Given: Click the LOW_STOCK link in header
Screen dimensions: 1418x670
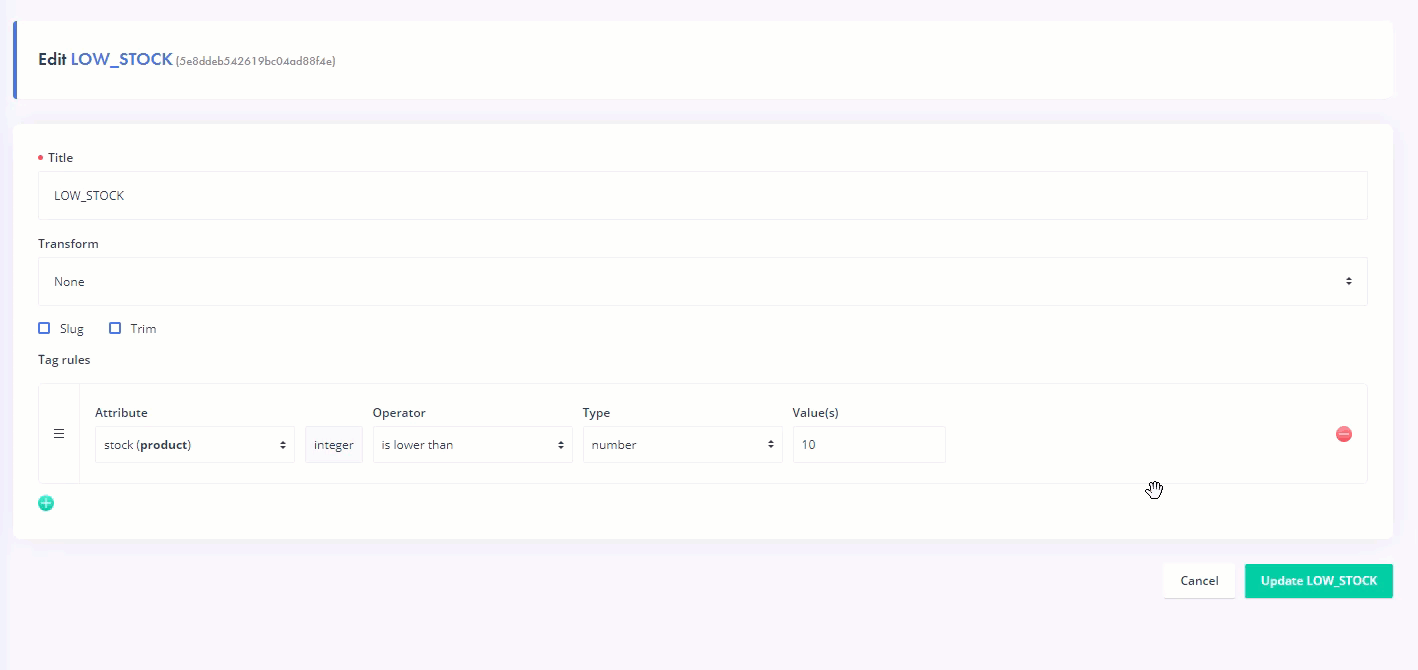Looking at the screenshot, I should [x=121, y=60].
